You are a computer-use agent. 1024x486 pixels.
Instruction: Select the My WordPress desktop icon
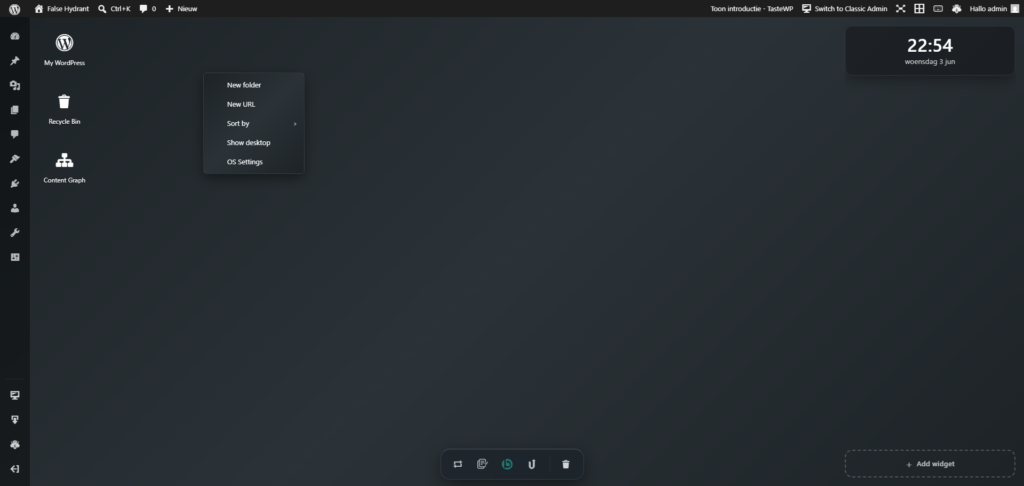point(64,50)
